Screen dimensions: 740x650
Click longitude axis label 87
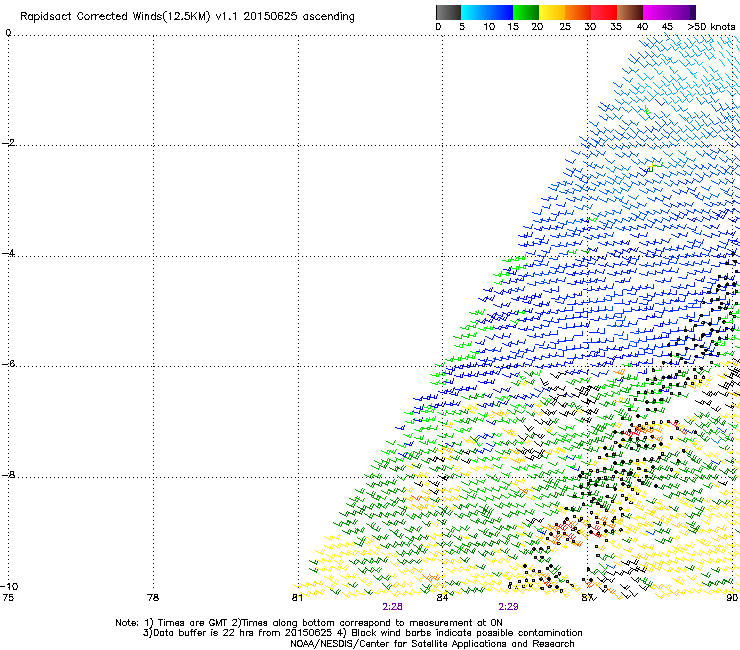(587, 598)
